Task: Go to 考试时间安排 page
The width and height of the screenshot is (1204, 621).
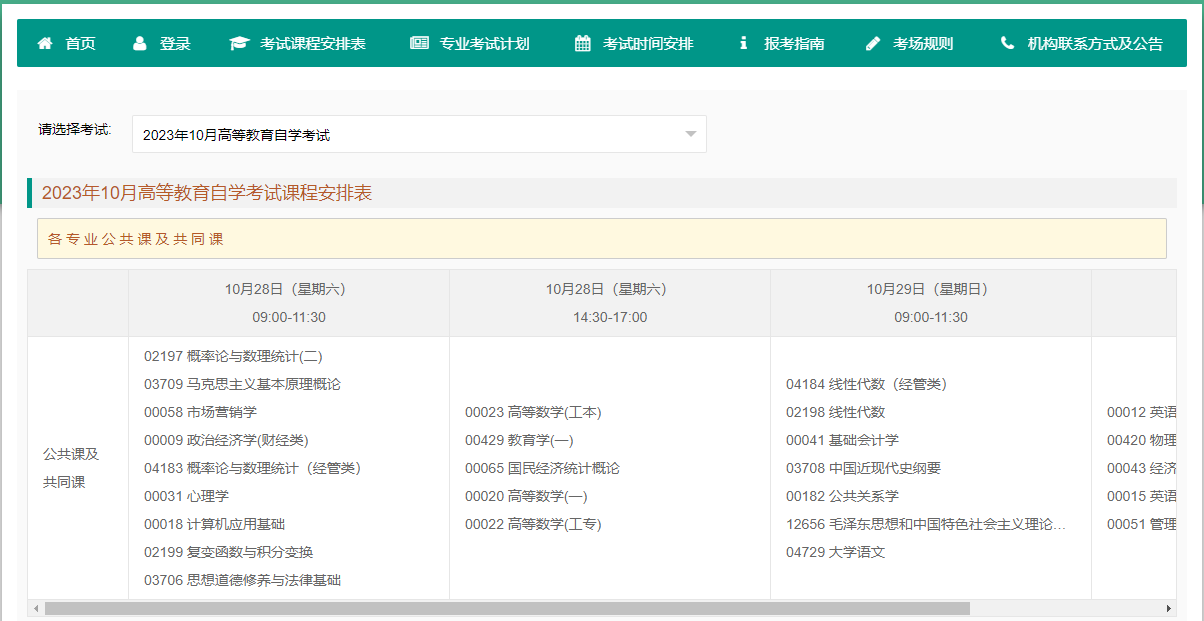Action: [648, 44]
